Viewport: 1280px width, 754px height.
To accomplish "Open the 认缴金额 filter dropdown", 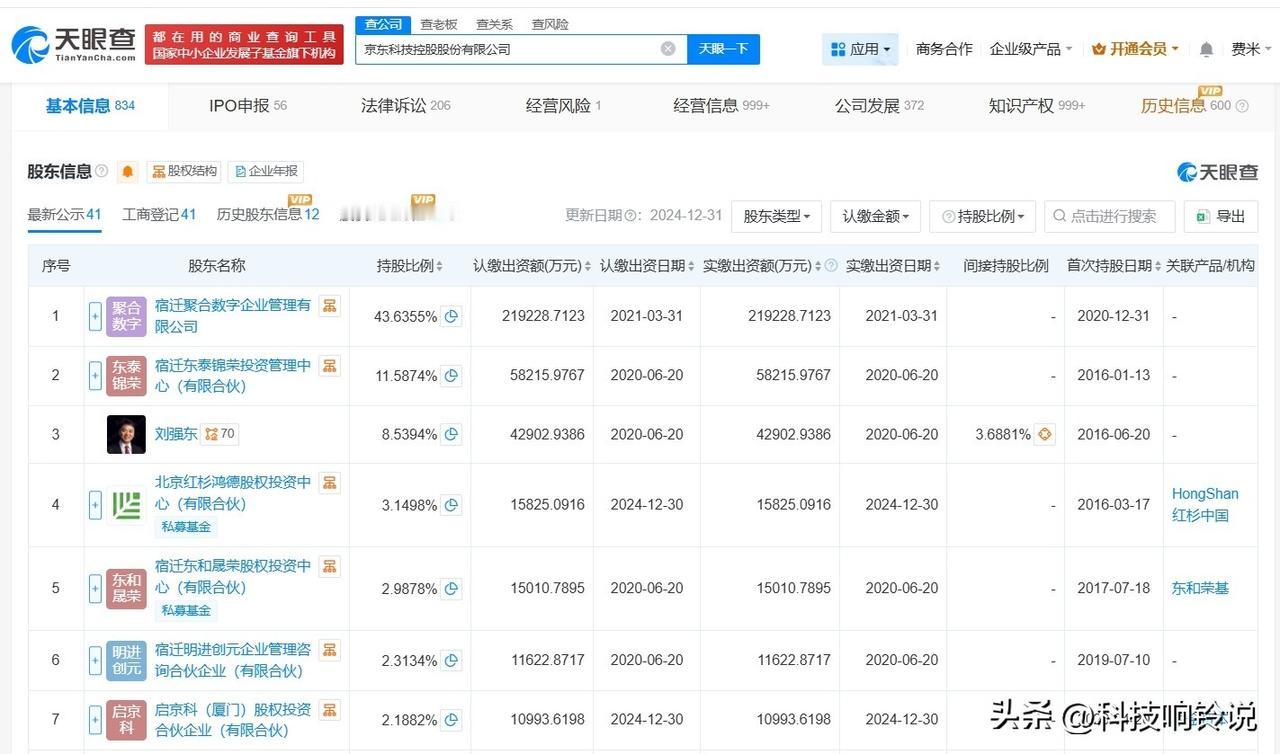I will coord(875,216).
